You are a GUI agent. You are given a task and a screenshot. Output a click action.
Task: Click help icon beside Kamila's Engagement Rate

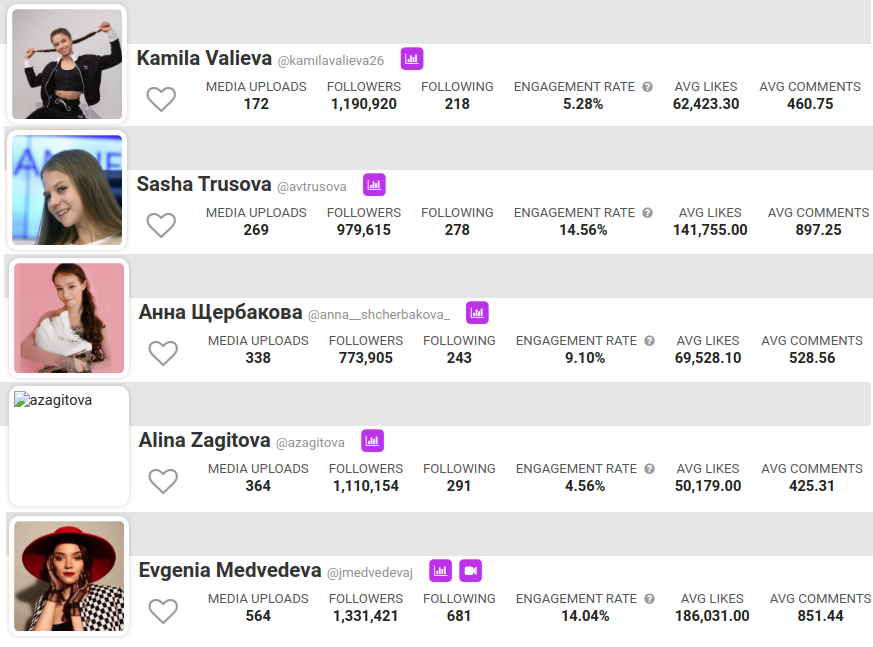(x=647, y=87)
